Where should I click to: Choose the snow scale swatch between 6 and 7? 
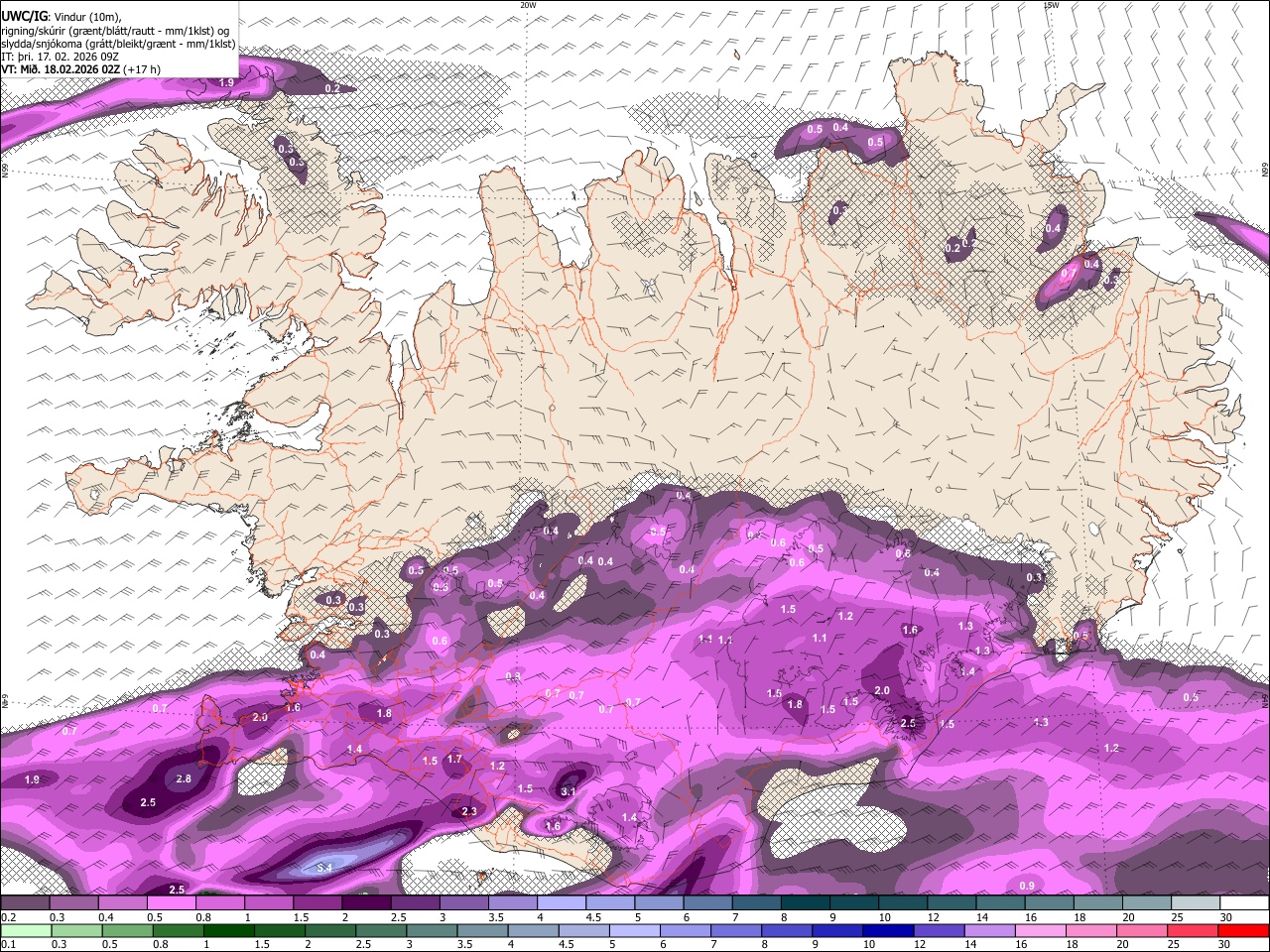coord(707,903)
